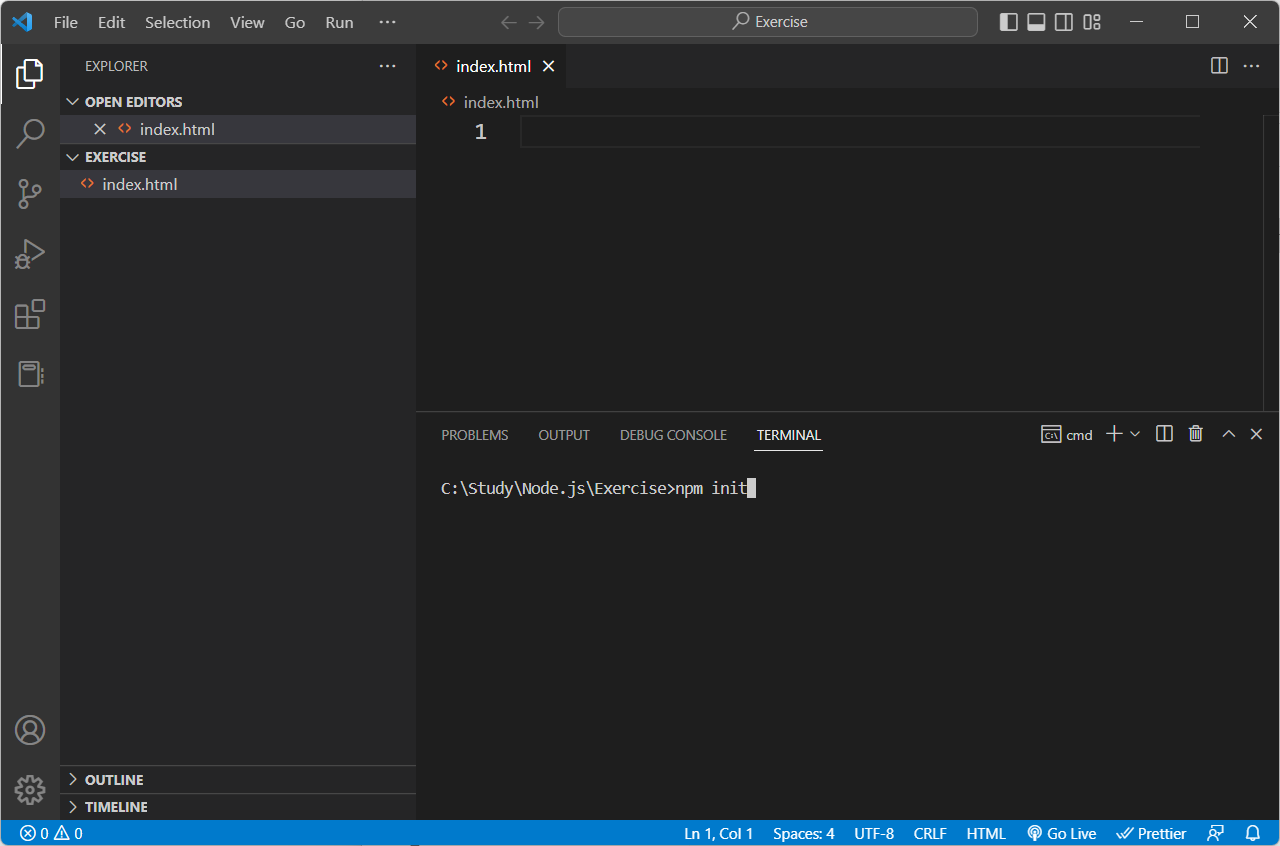Create a new terminal with plus icon

coord(1114,434)
